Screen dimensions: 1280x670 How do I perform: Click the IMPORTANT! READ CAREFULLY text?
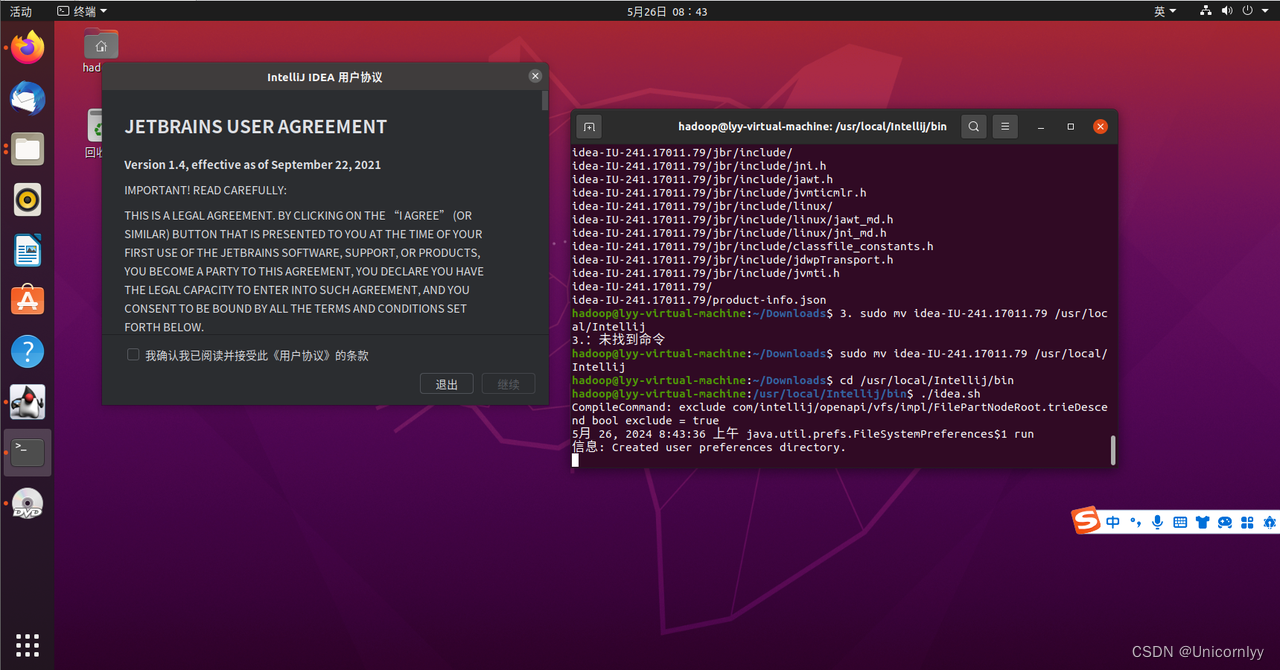click(x=205, y=190)
